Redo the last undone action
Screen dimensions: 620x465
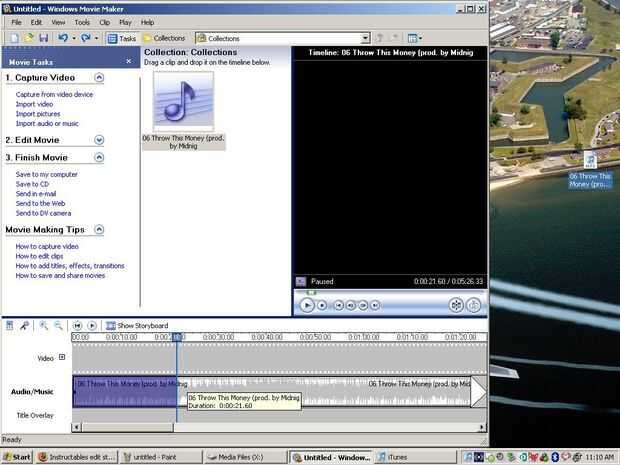(85, 38)
